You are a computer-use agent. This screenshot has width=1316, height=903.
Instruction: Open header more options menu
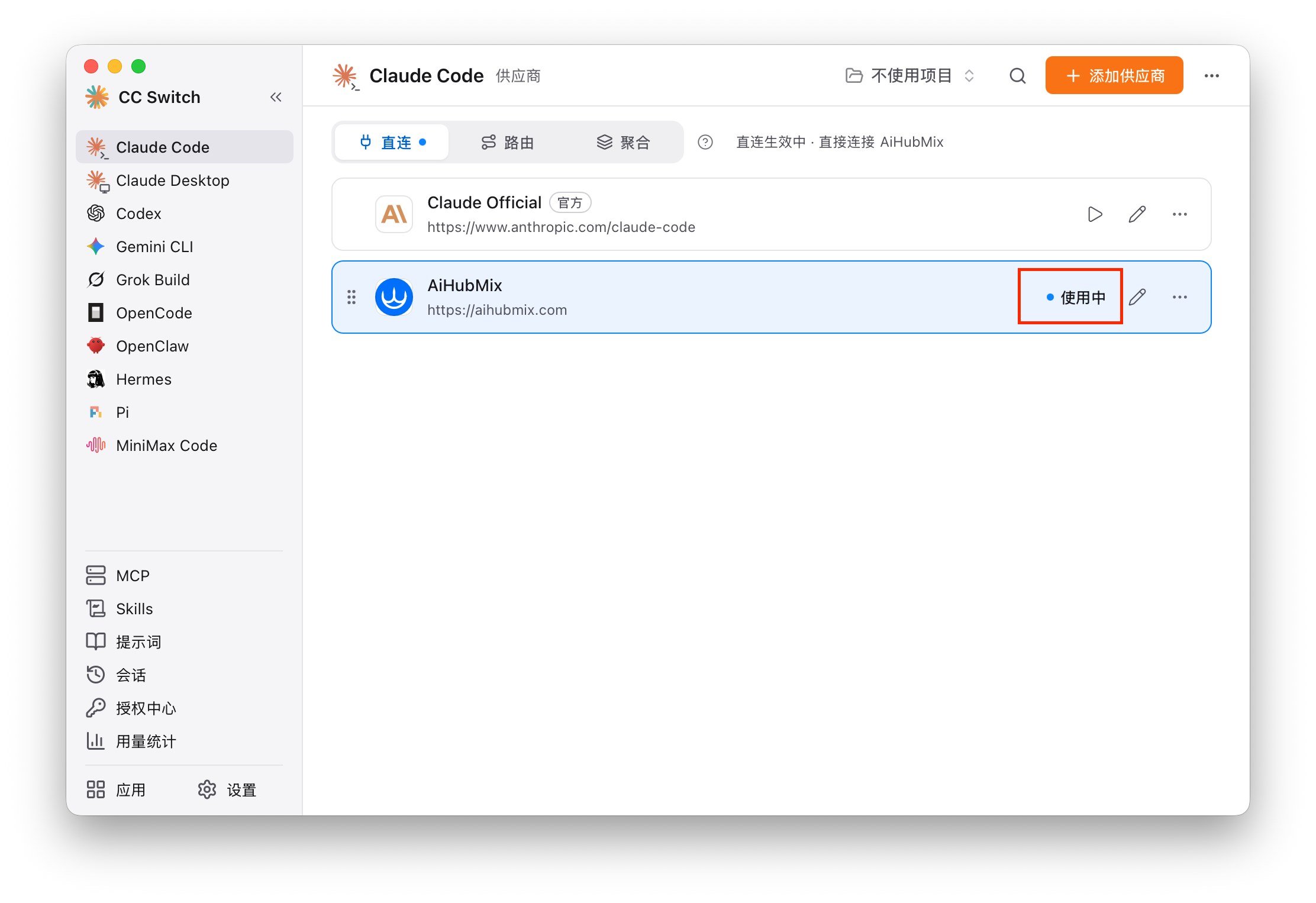click(x=1211, y=76)
